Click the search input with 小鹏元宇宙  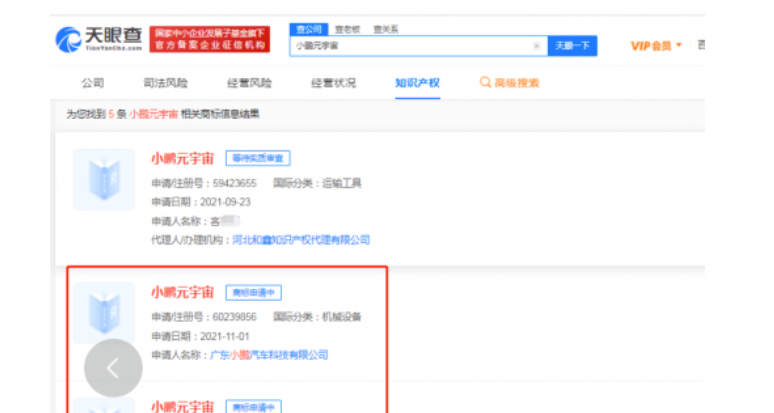point(418,46)
